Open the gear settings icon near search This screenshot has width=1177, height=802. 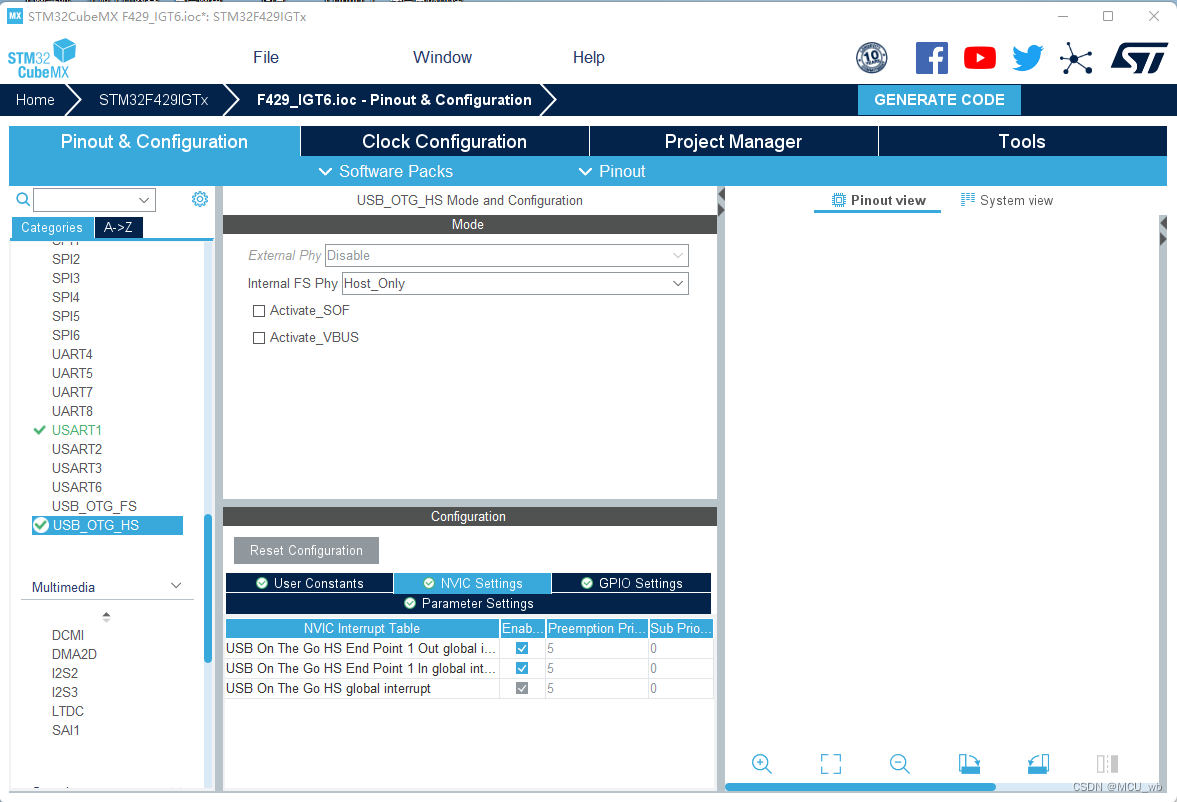point(200,199)
